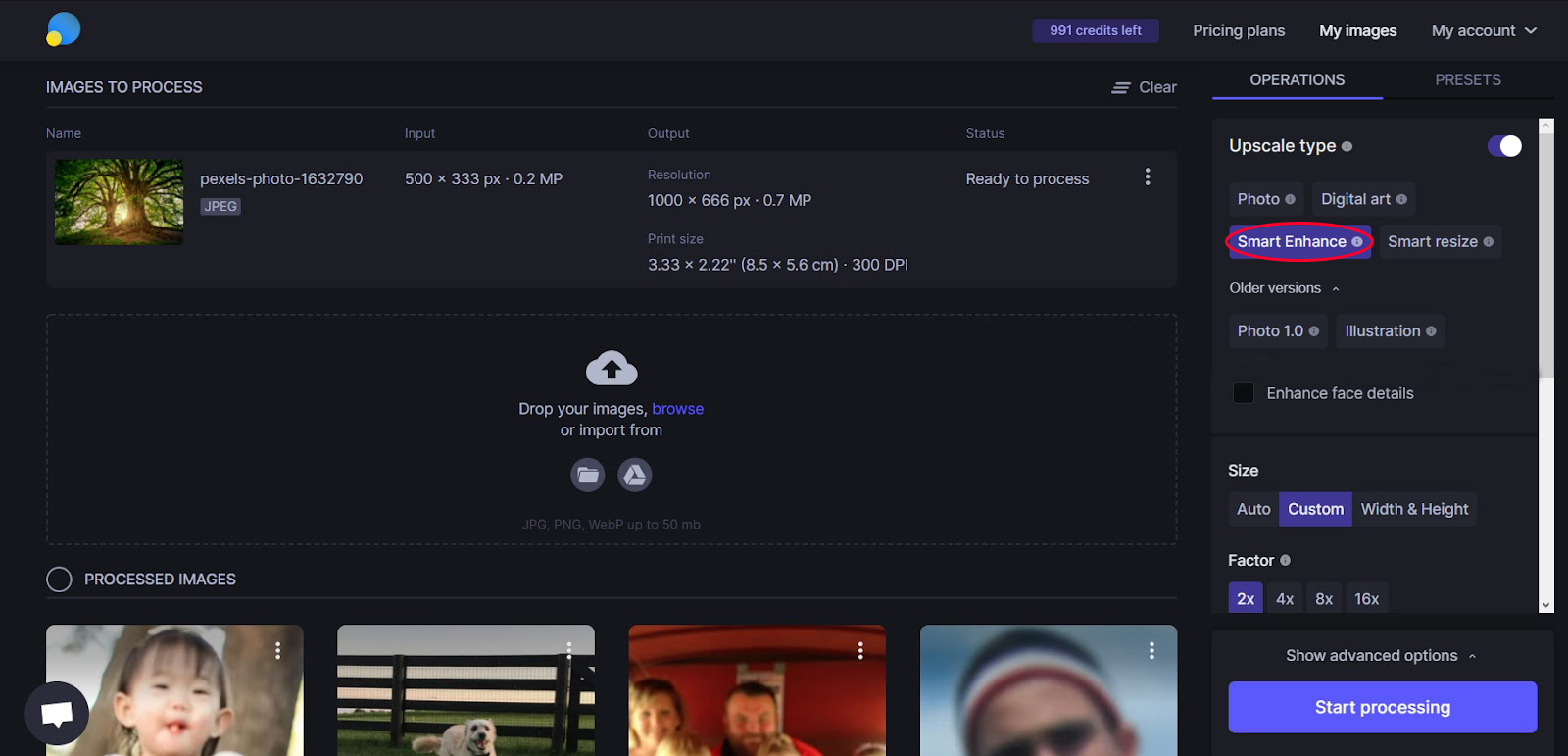Choose Smart resize upscale type
Screen dimensions: 1568x756
pyautogui.click(x=1441, y=241)
